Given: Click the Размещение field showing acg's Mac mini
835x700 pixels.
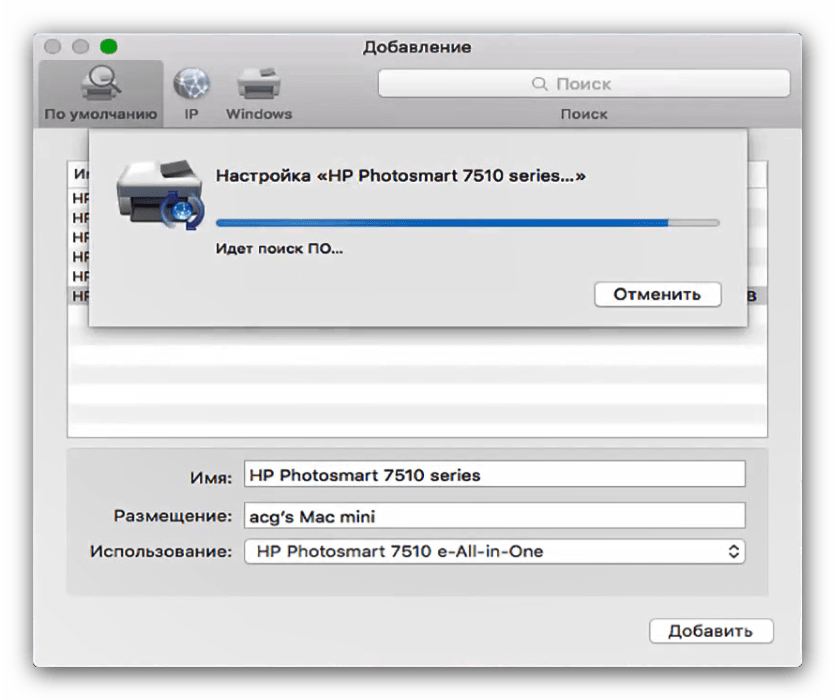Looking at the screenshot, I should point(494,516).
